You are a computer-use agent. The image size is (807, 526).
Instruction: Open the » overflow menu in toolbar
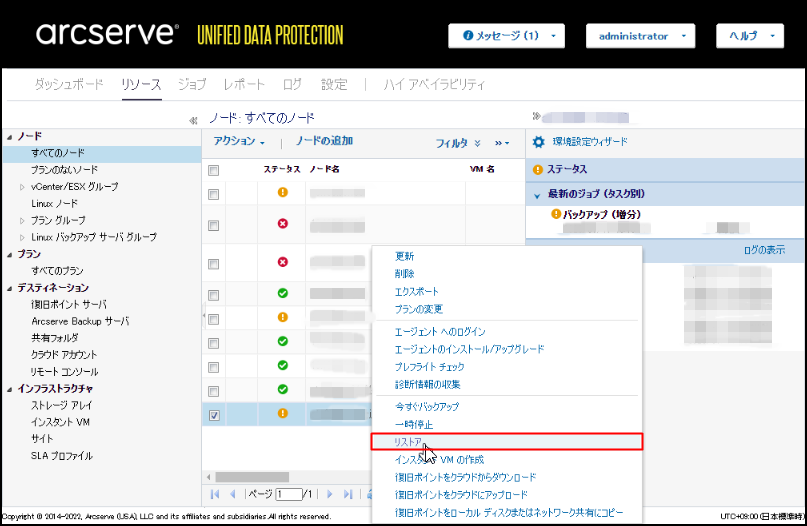(x=502, y=143)
